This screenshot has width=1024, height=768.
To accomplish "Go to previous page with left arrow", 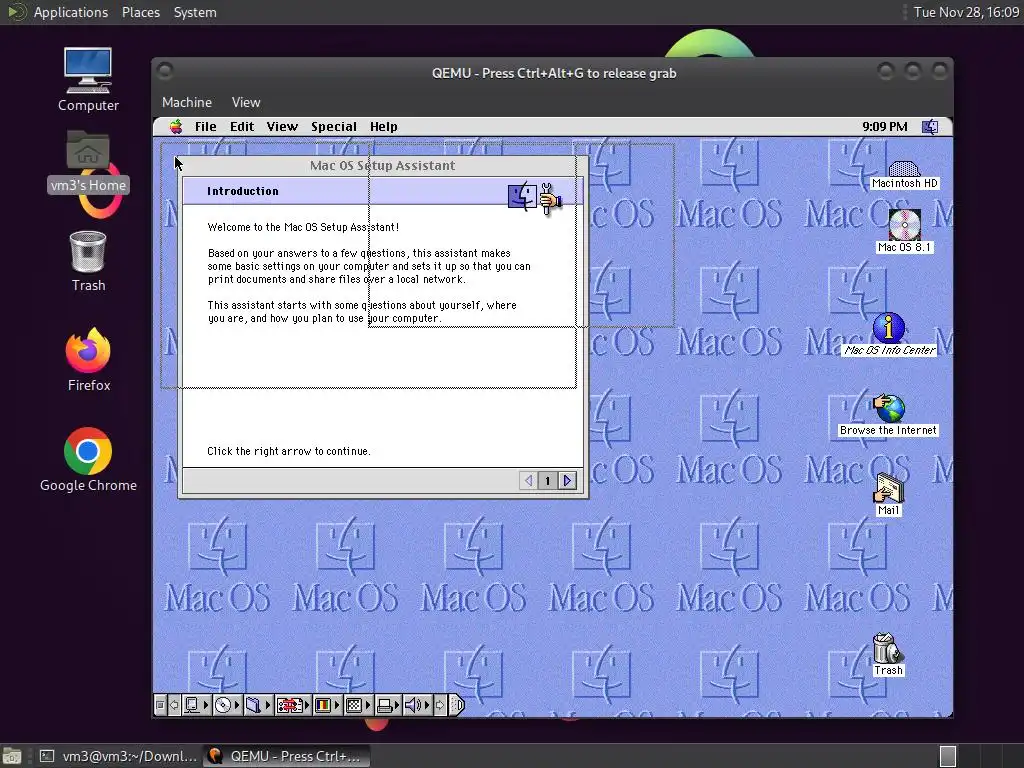I will [528, 481].
